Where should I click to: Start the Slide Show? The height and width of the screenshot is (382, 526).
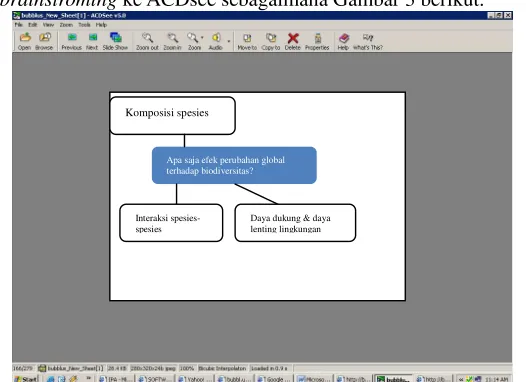click(115, 42)
